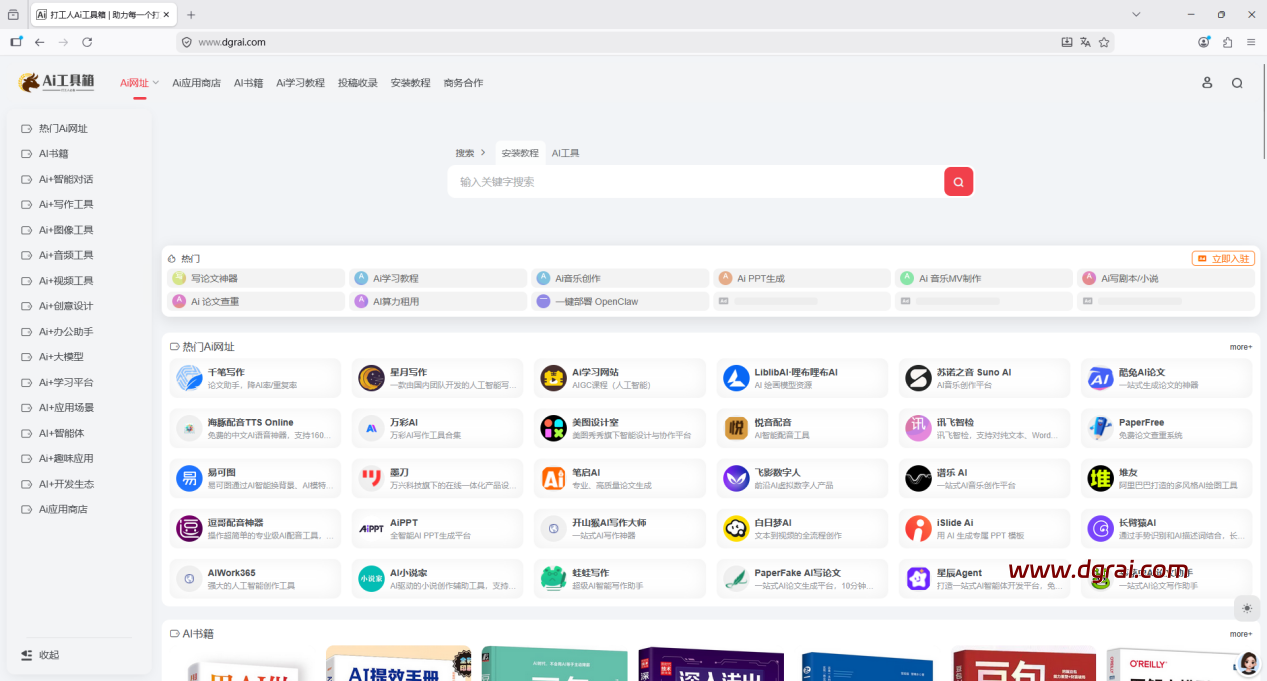Viewport: 1267px width, 681px height.
Task: Open the user account icon in header
Action: pyautogui.click(x=1207, y=83)
